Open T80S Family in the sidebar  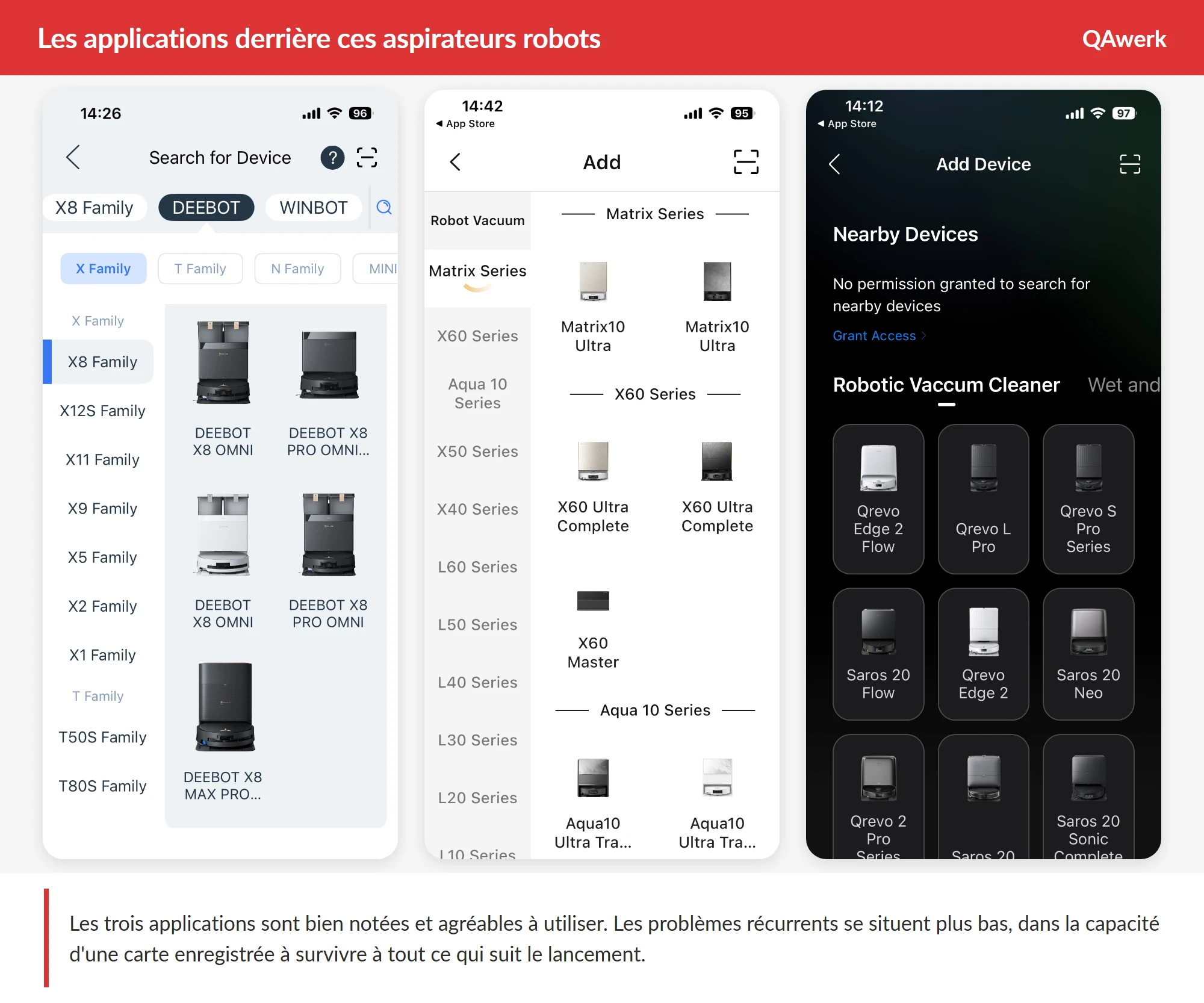[102, 786]
